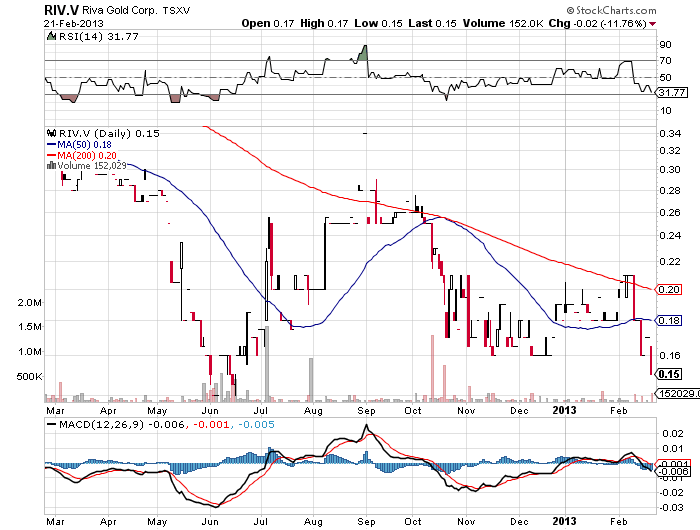Click the -0.006 MACD value tag
Viewport: 700px width, 530px height.
click(674, 472)
